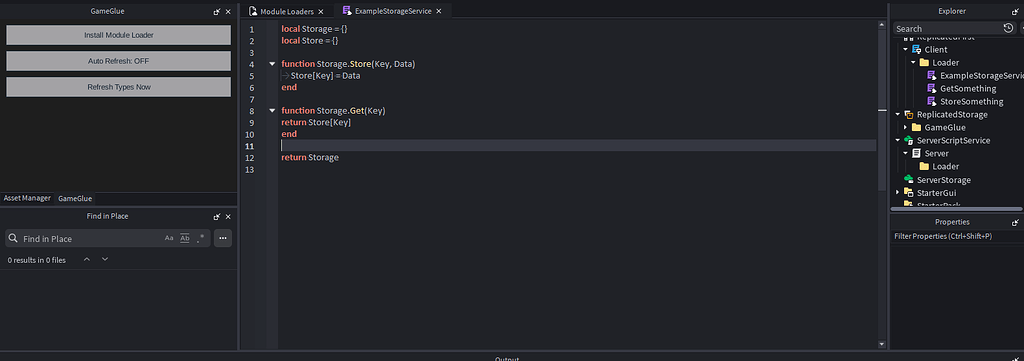
Task: Click Install Module Loader button
Action: click(119, 35)
